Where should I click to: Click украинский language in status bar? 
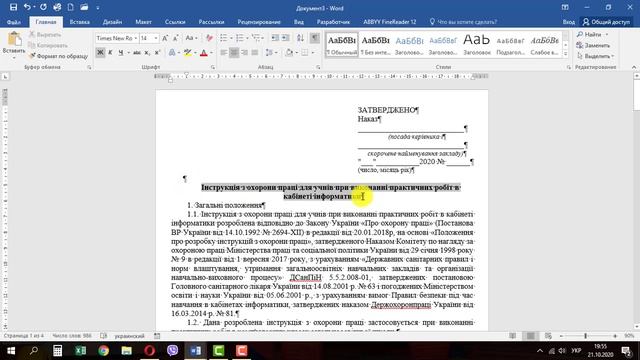pyautogui.click(x=129, y=336)
